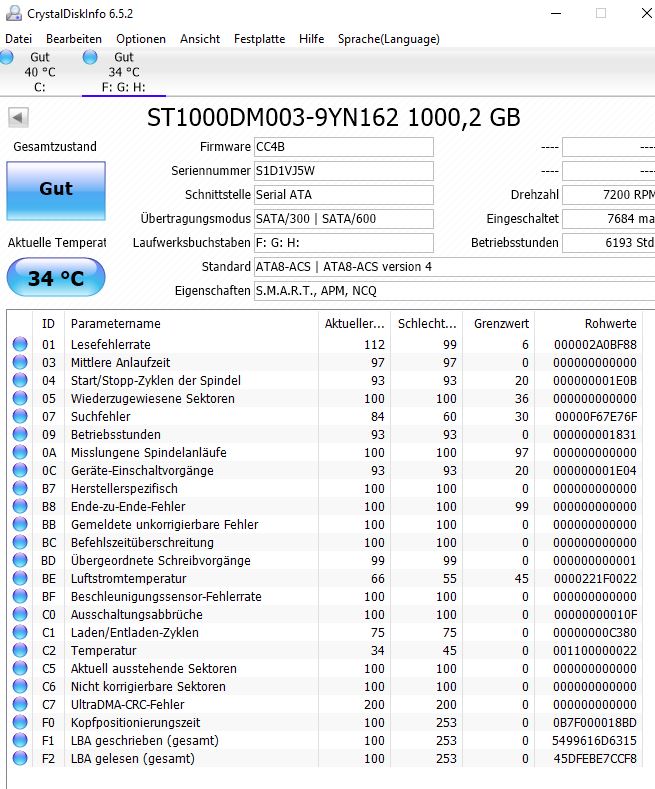The height and width of the screenshot is (789, 655).
Task: Click the Parametername column header
Action: [191, 324]
